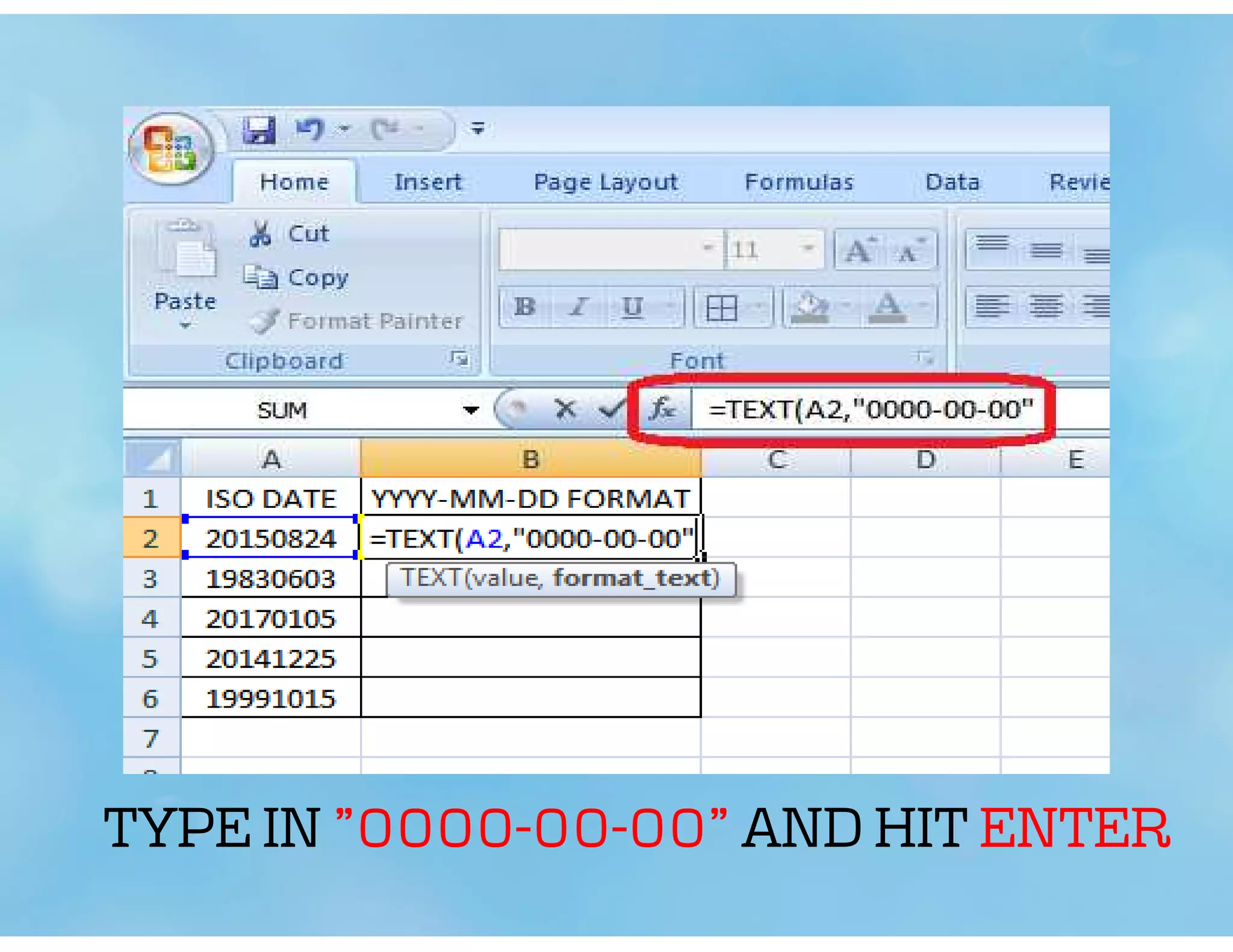Select cell A3 containing 19830603

pyautogui.click(x=271, y=578)
